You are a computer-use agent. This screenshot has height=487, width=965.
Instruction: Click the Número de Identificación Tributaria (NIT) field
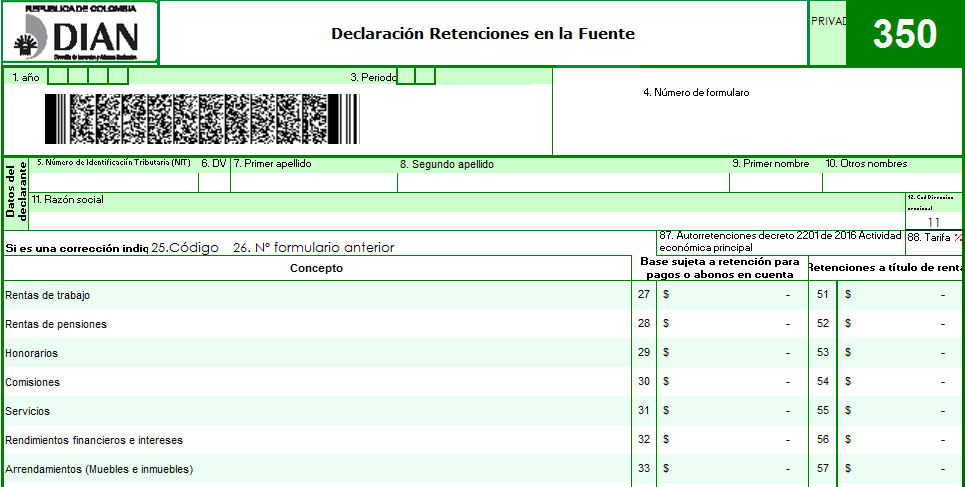pyautogui.click(x=114, y=182)
